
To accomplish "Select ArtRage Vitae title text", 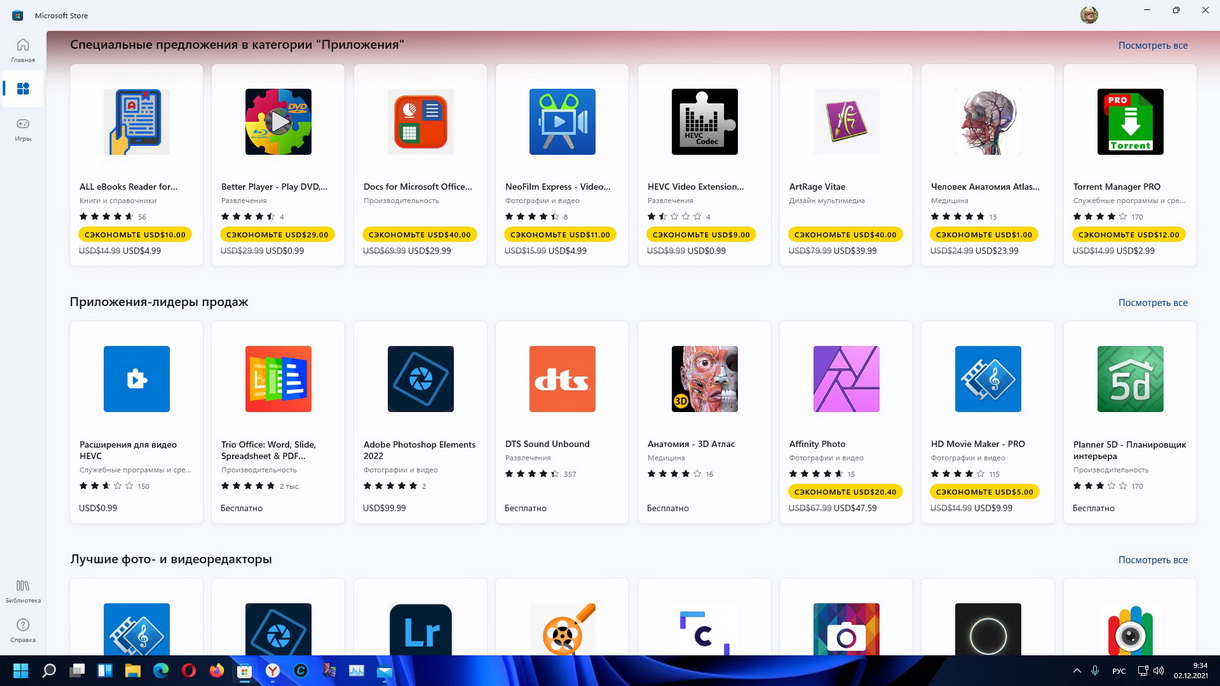I will [x=817, y=186].
